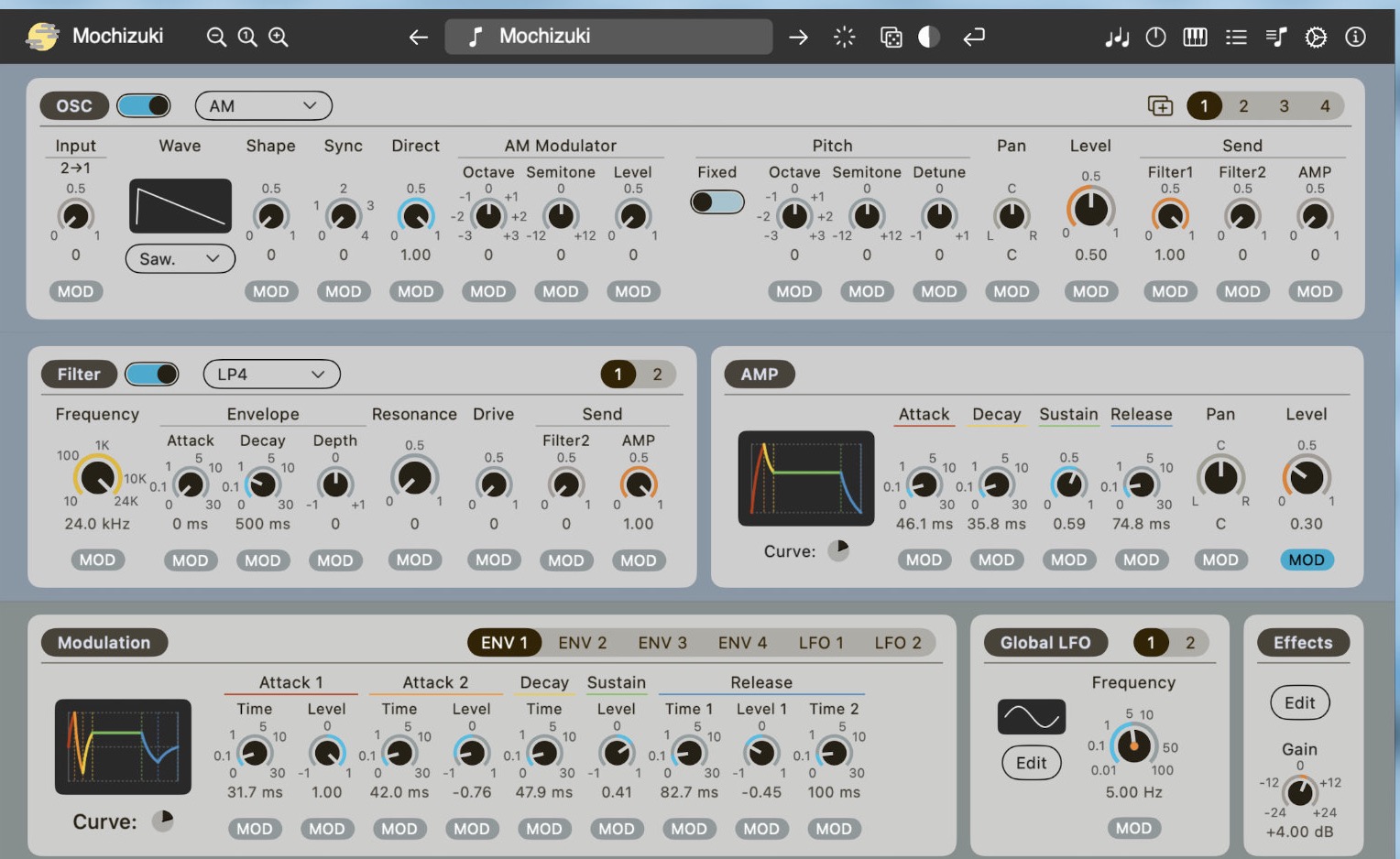
Task: Click the copy oscillator icon
Action: 1160,106
